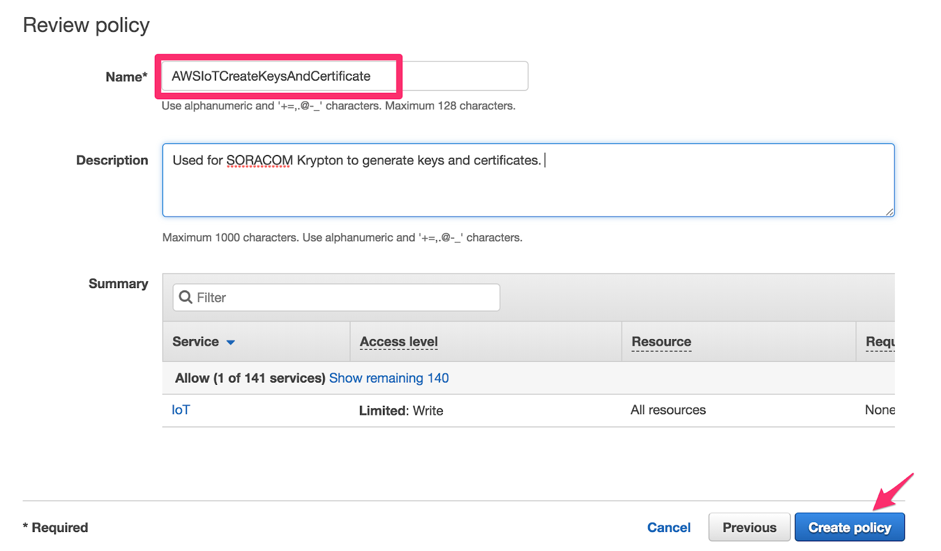Click the All resources cell
This screenshot has width=941, height=551.
point(668,410)
